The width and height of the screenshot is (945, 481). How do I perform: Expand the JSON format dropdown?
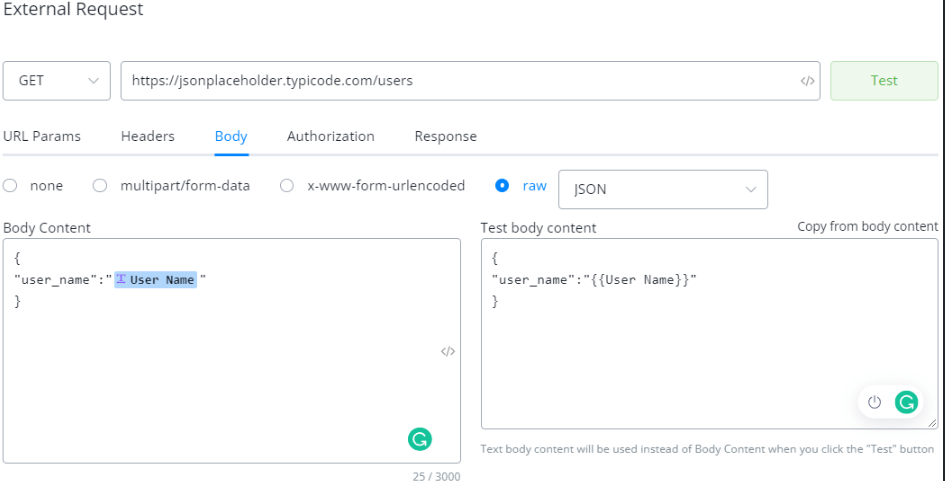[662, 189]
